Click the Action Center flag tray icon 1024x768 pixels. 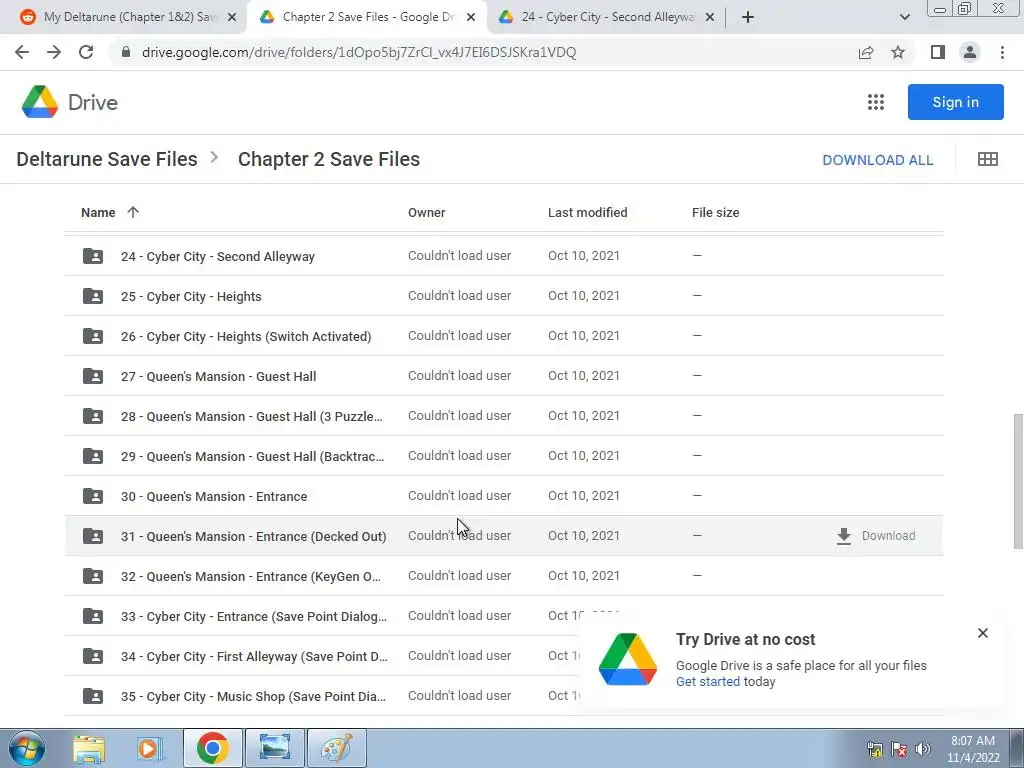pyautogui.click(x=899, y=749)
